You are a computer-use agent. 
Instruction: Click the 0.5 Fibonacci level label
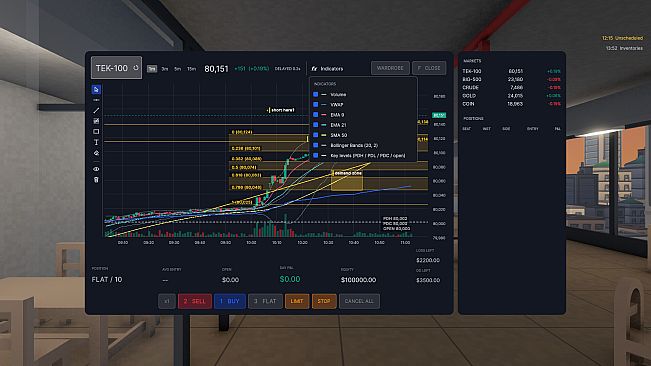point(244,168)
